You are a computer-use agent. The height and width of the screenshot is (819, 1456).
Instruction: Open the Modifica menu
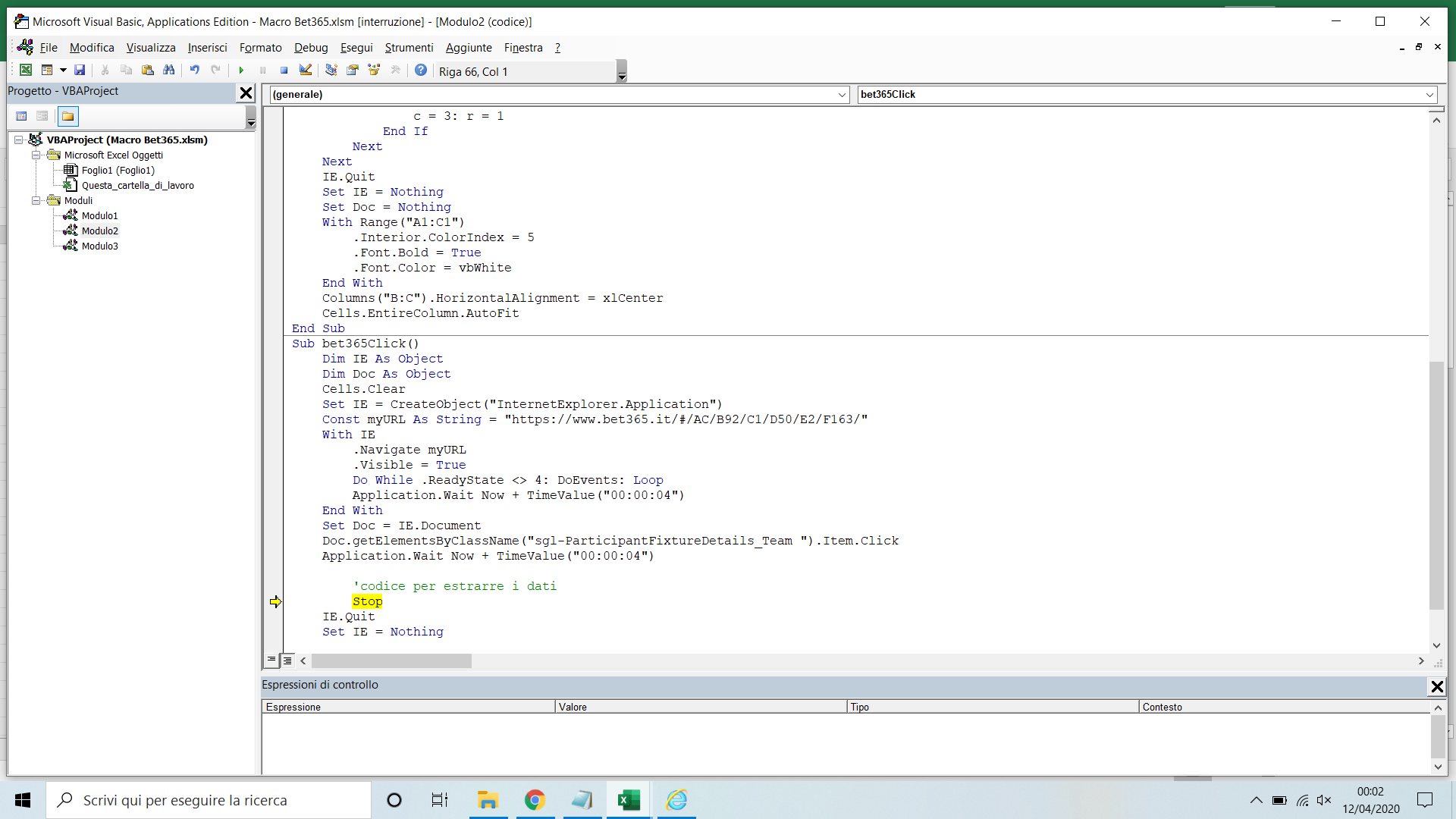pos(92,48)
